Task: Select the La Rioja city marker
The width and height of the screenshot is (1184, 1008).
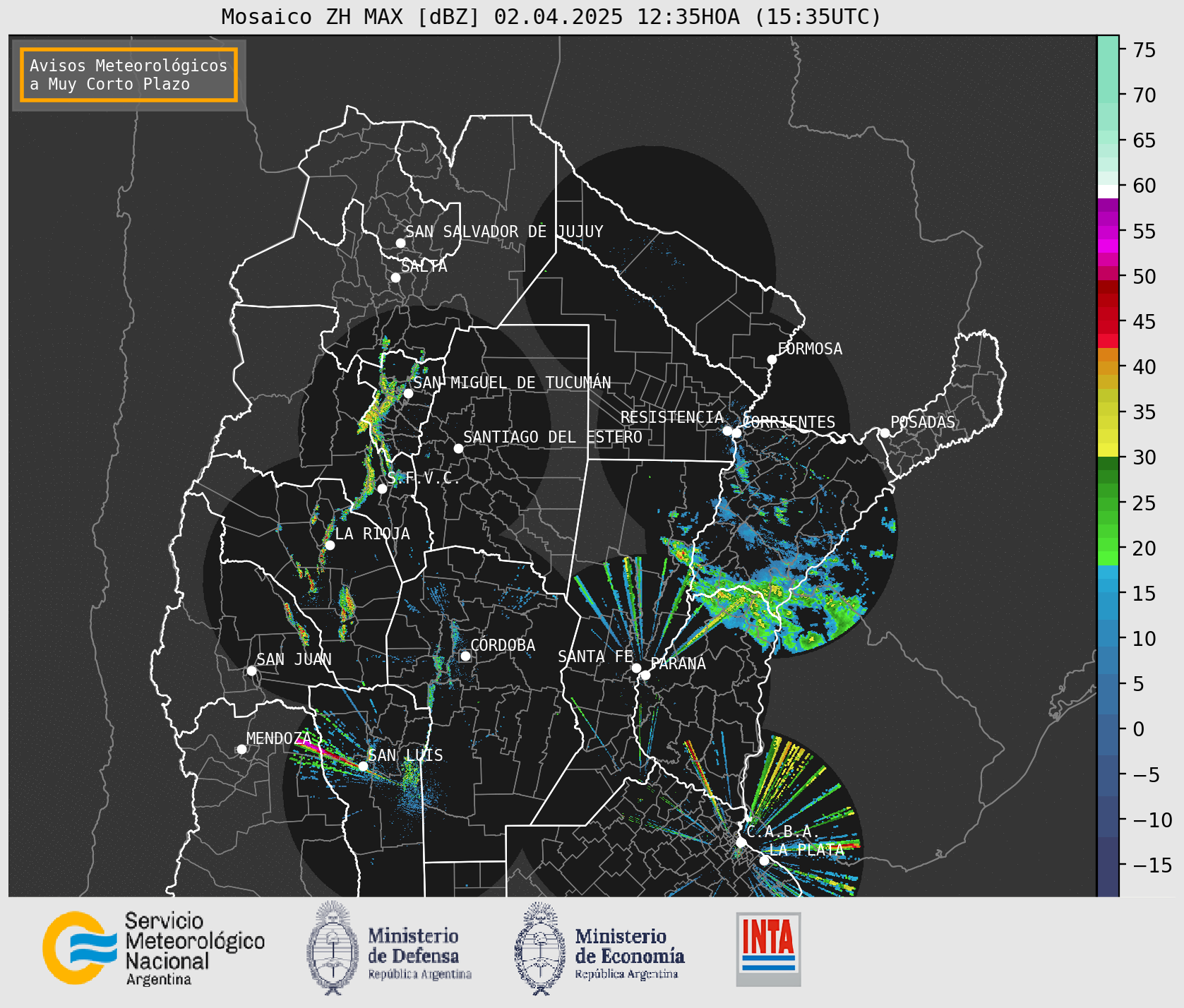Action: (x=330, y=545)
